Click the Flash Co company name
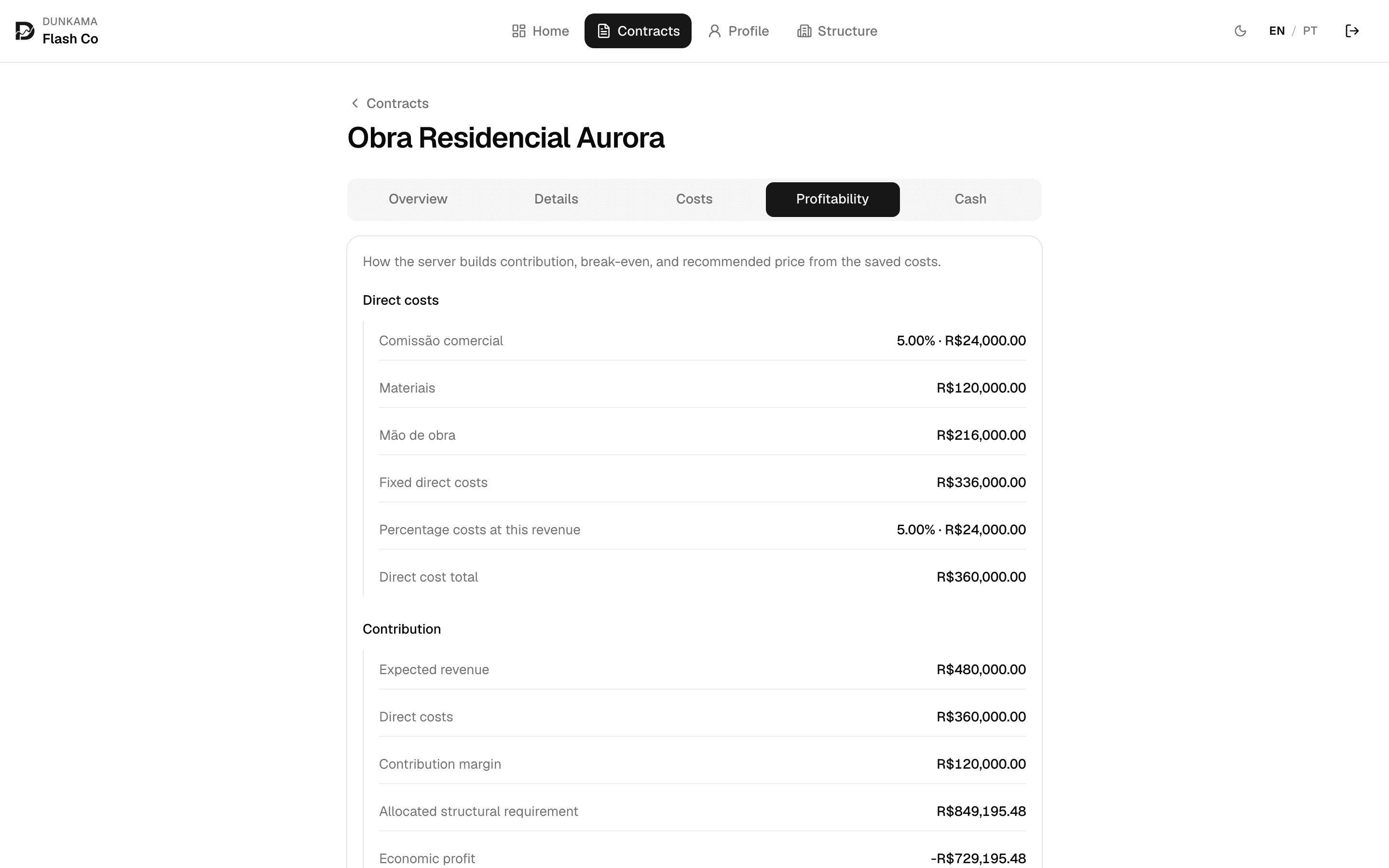Screen dimensions: 1389x868 pyautogui.click(x=70, y=39)
